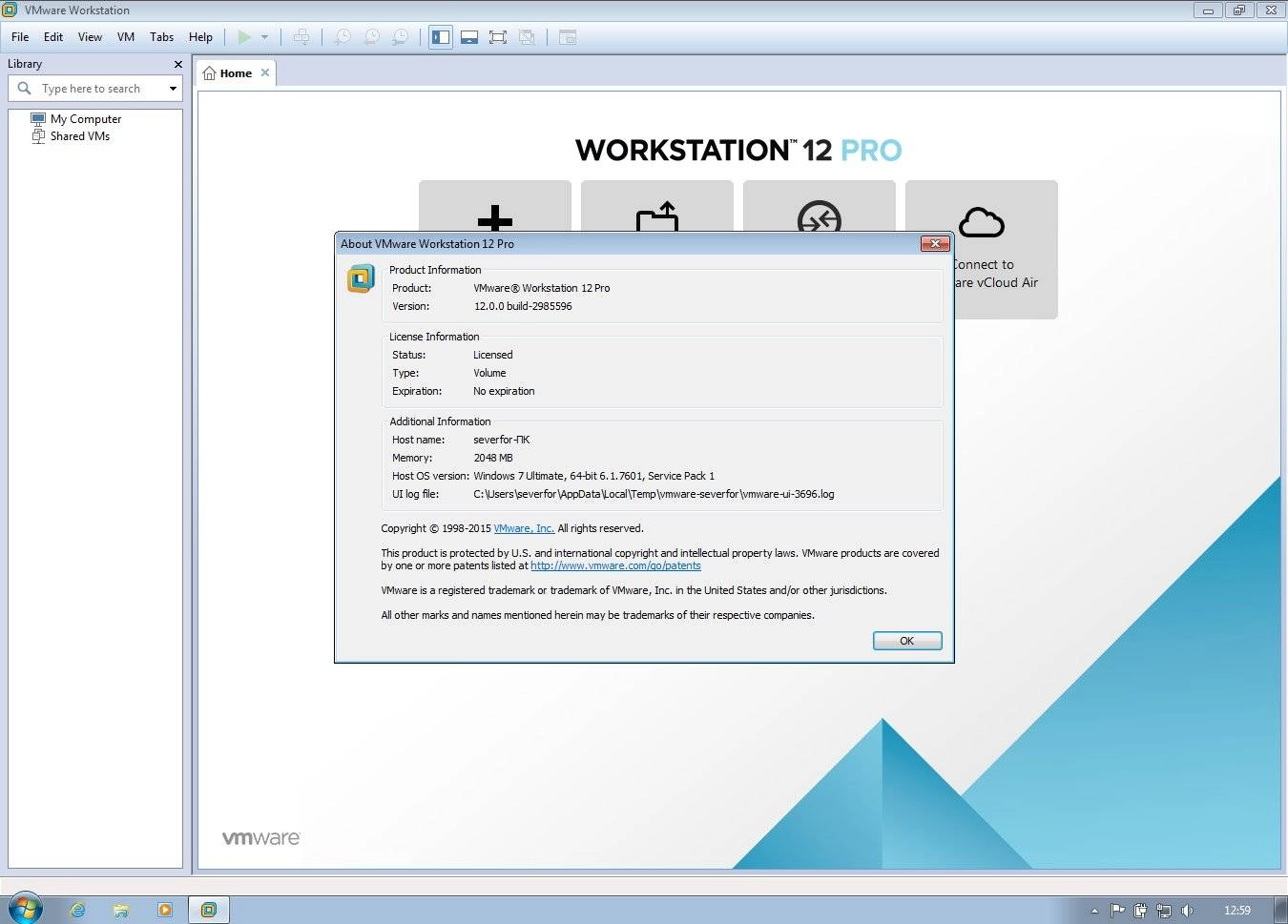Click the console view toolbar icon
The height and width of the screenshot is (924, 1288).
pyautogui.click(x=568, y=37)
